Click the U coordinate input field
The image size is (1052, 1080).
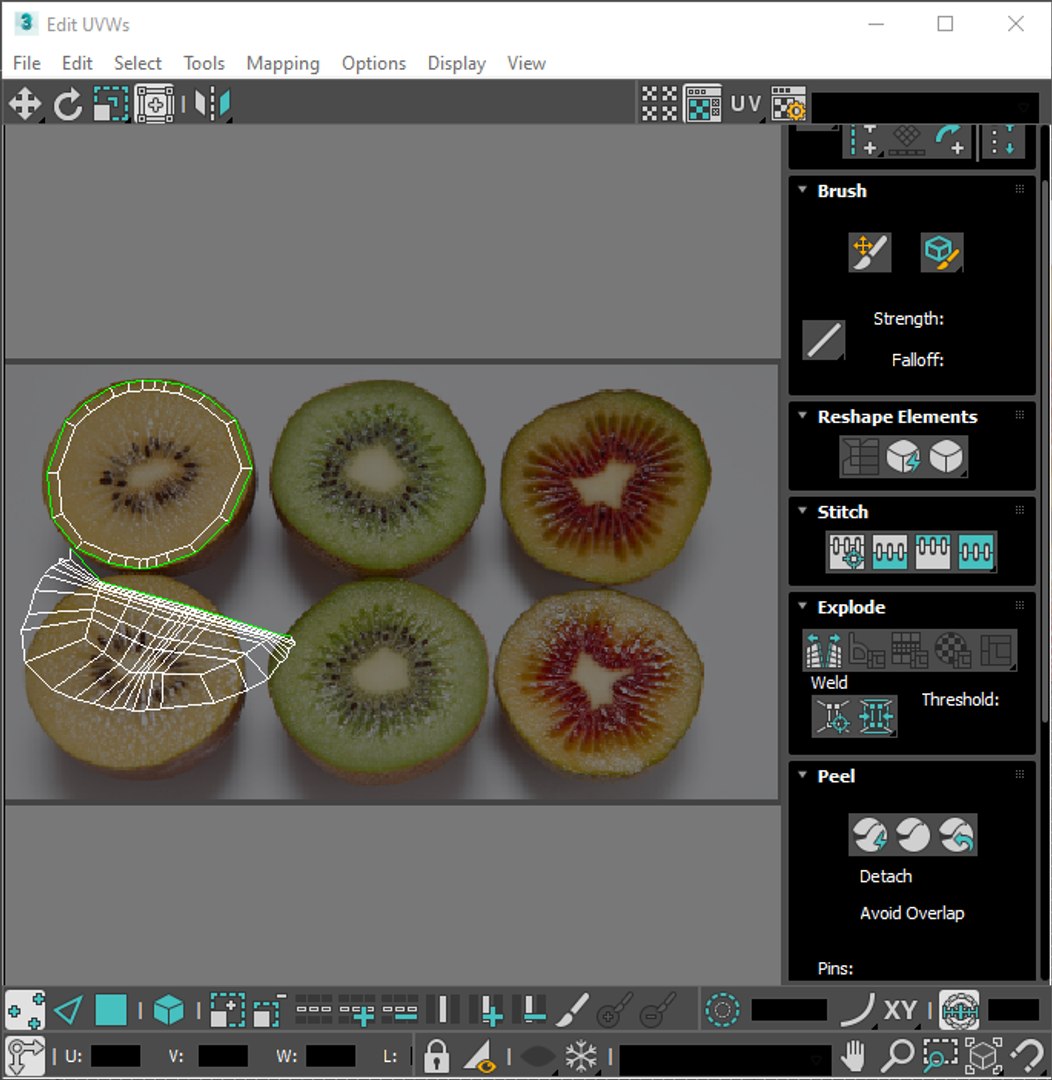(115, 1056)
